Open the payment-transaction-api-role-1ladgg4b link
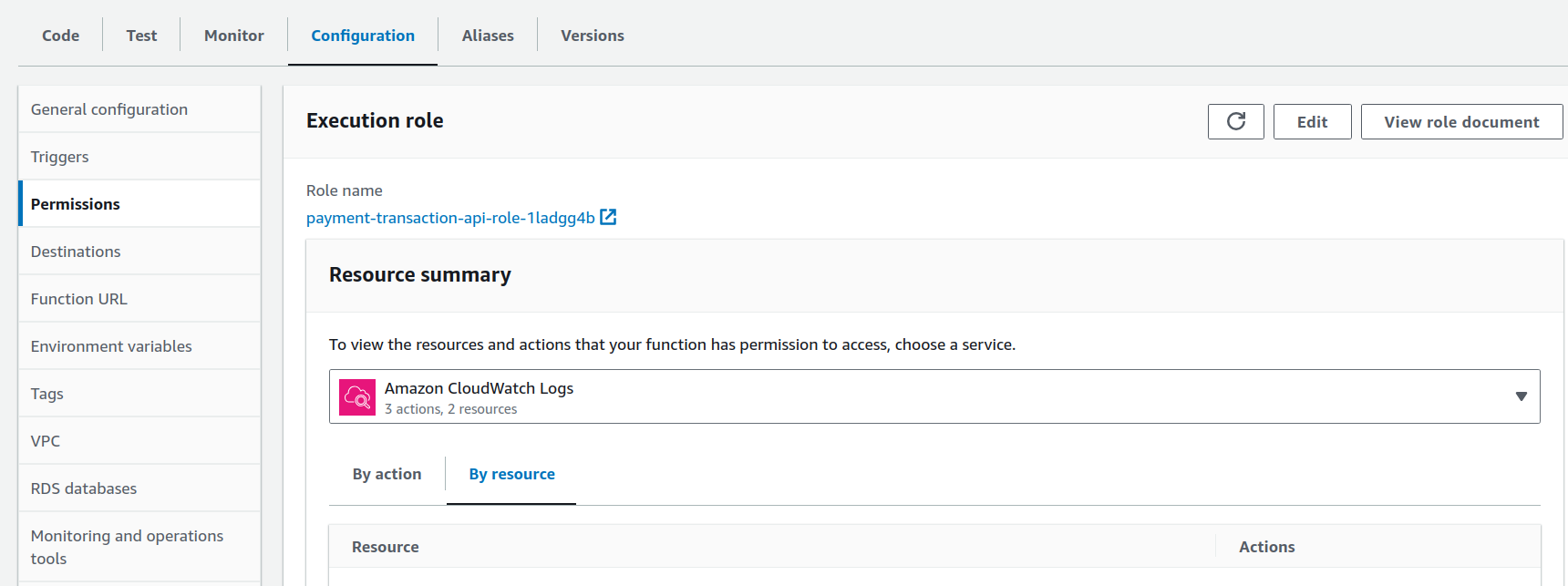1568x586 pixels. [x=450, y=218]
